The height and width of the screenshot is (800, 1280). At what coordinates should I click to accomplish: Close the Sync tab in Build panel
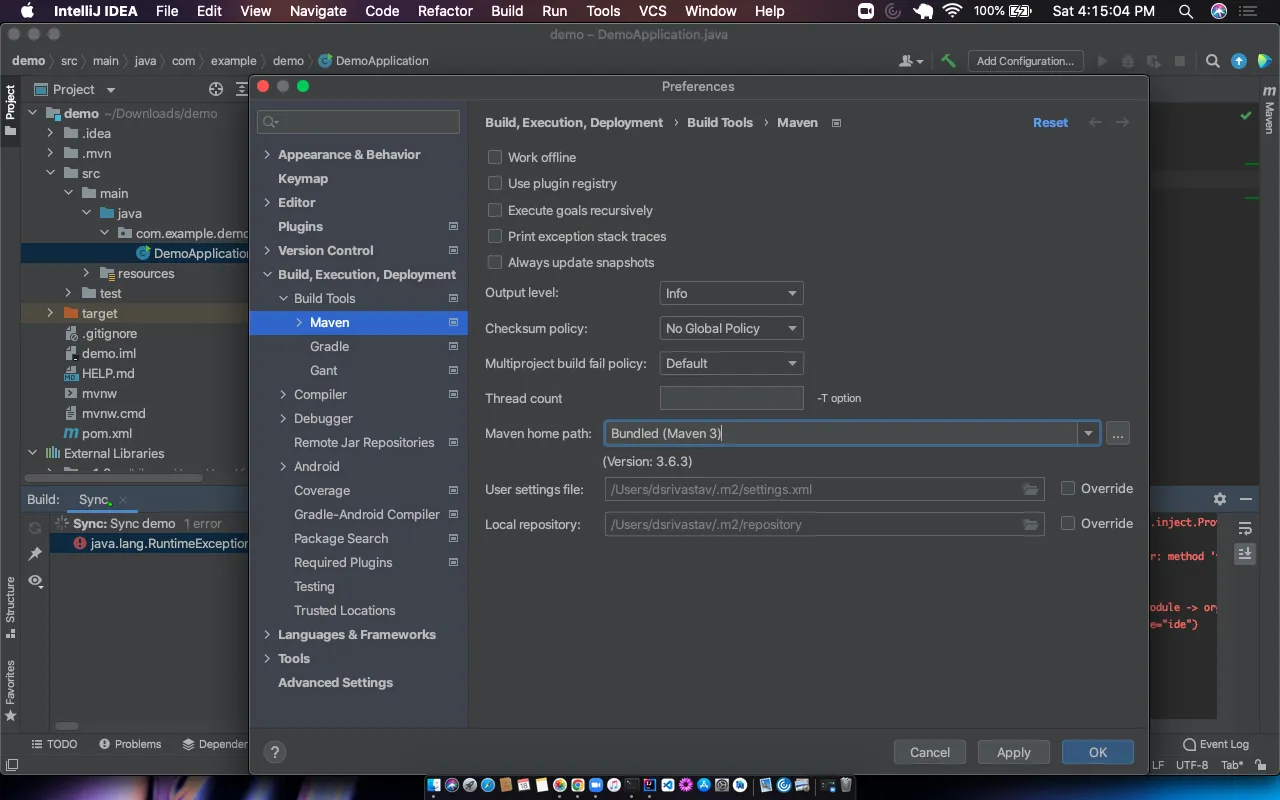pyautogui.click(x=123, y=500)
